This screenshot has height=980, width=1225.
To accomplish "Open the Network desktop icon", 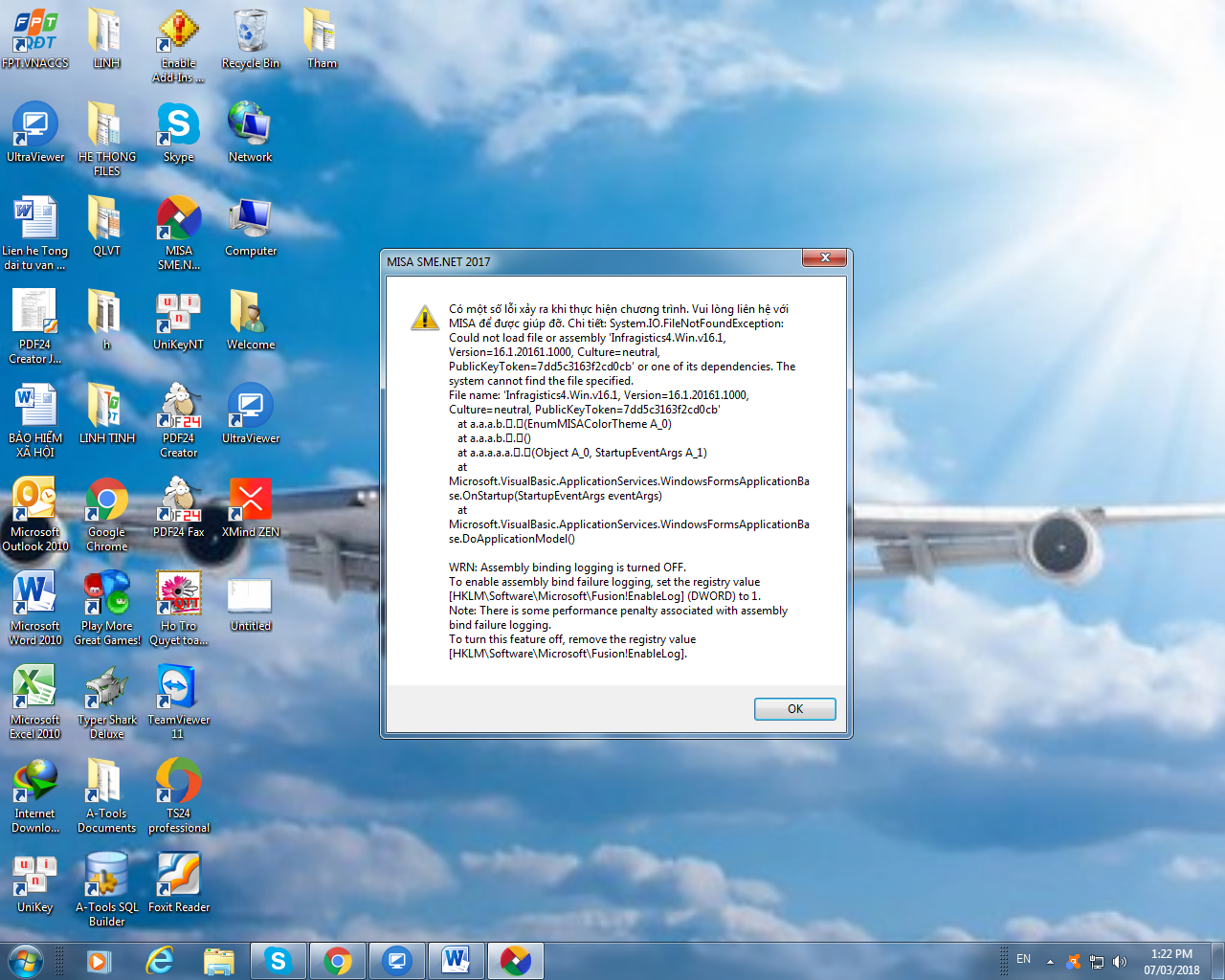I will [x=250, y=132].
